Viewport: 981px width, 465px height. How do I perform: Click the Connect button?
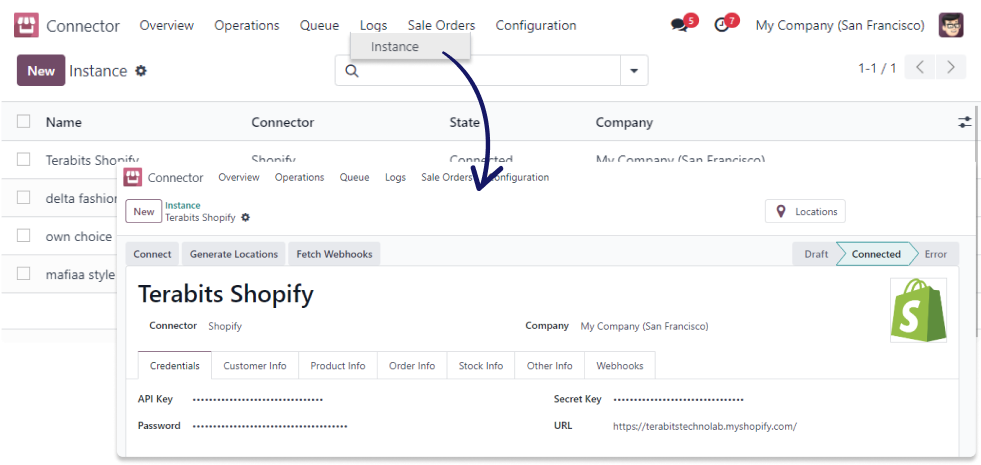[x=153, y=254]
